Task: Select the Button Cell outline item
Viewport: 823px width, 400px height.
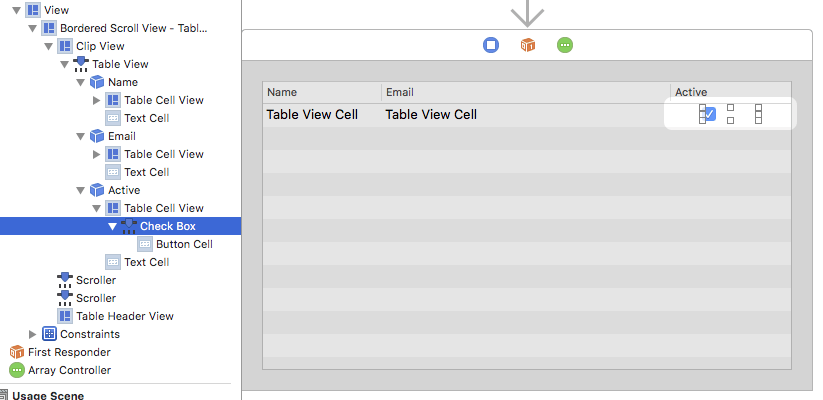Action: (184, 244)
